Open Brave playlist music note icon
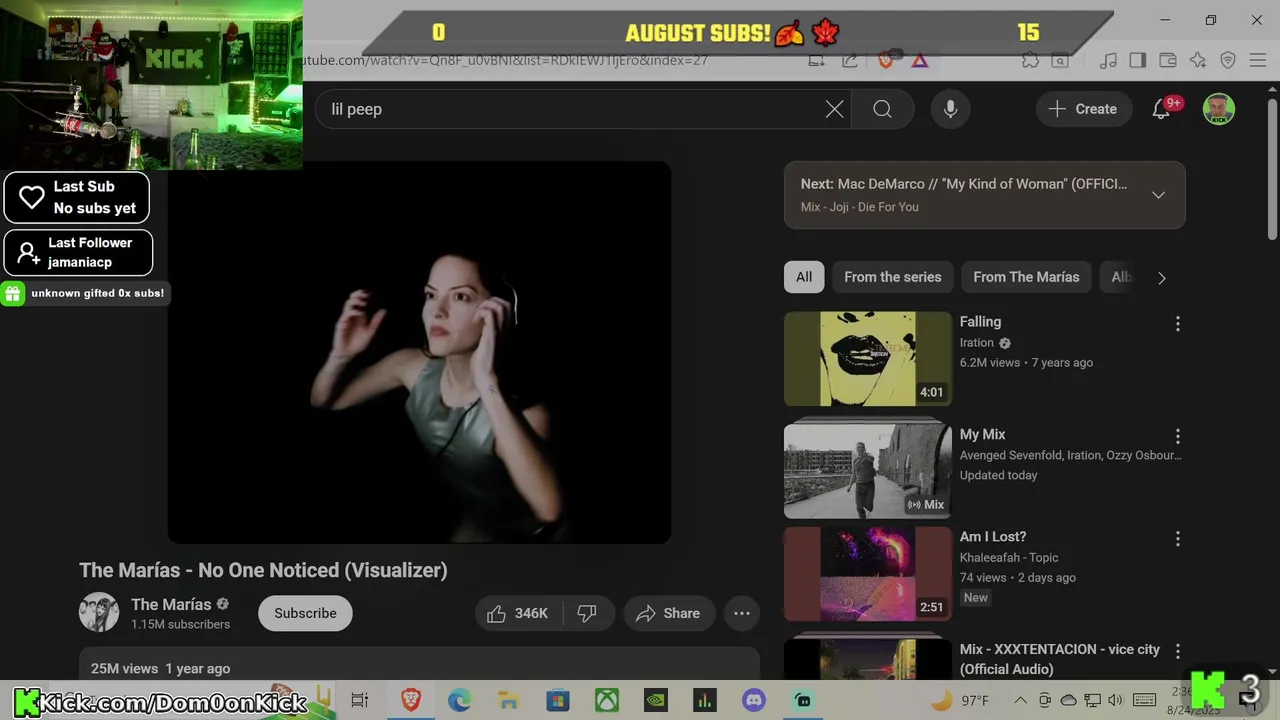This screenshot has height=720, width=1280. [1108, 60]
